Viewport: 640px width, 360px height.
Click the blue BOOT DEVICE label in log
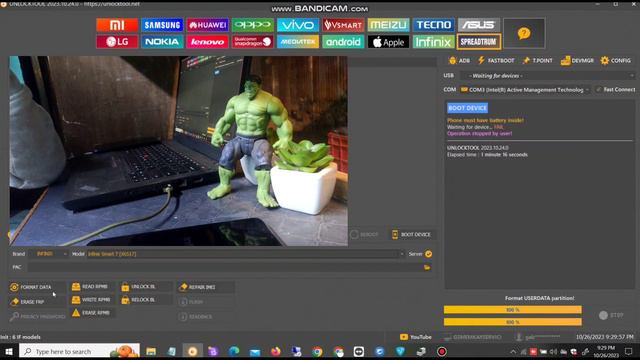click(467, 108)
